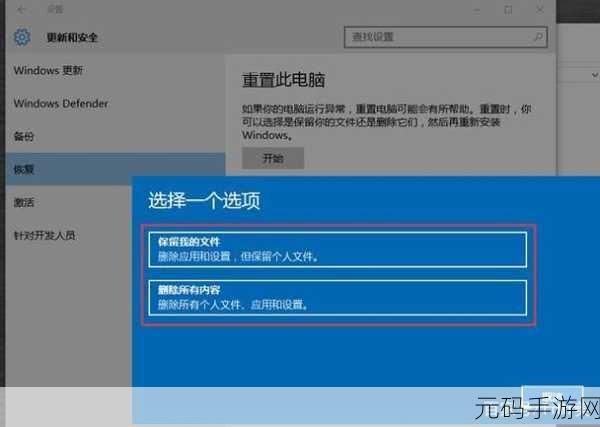
Task: Minimize the Settings window
Action: tap(477, 10)
